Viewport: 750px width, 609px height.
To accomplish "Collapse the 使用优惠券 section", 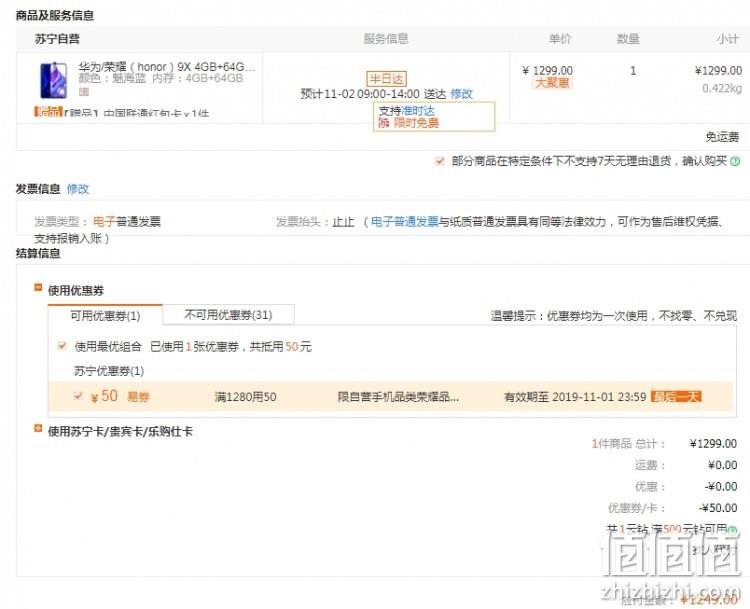I will pyautogui.click(x=38, y=288).
